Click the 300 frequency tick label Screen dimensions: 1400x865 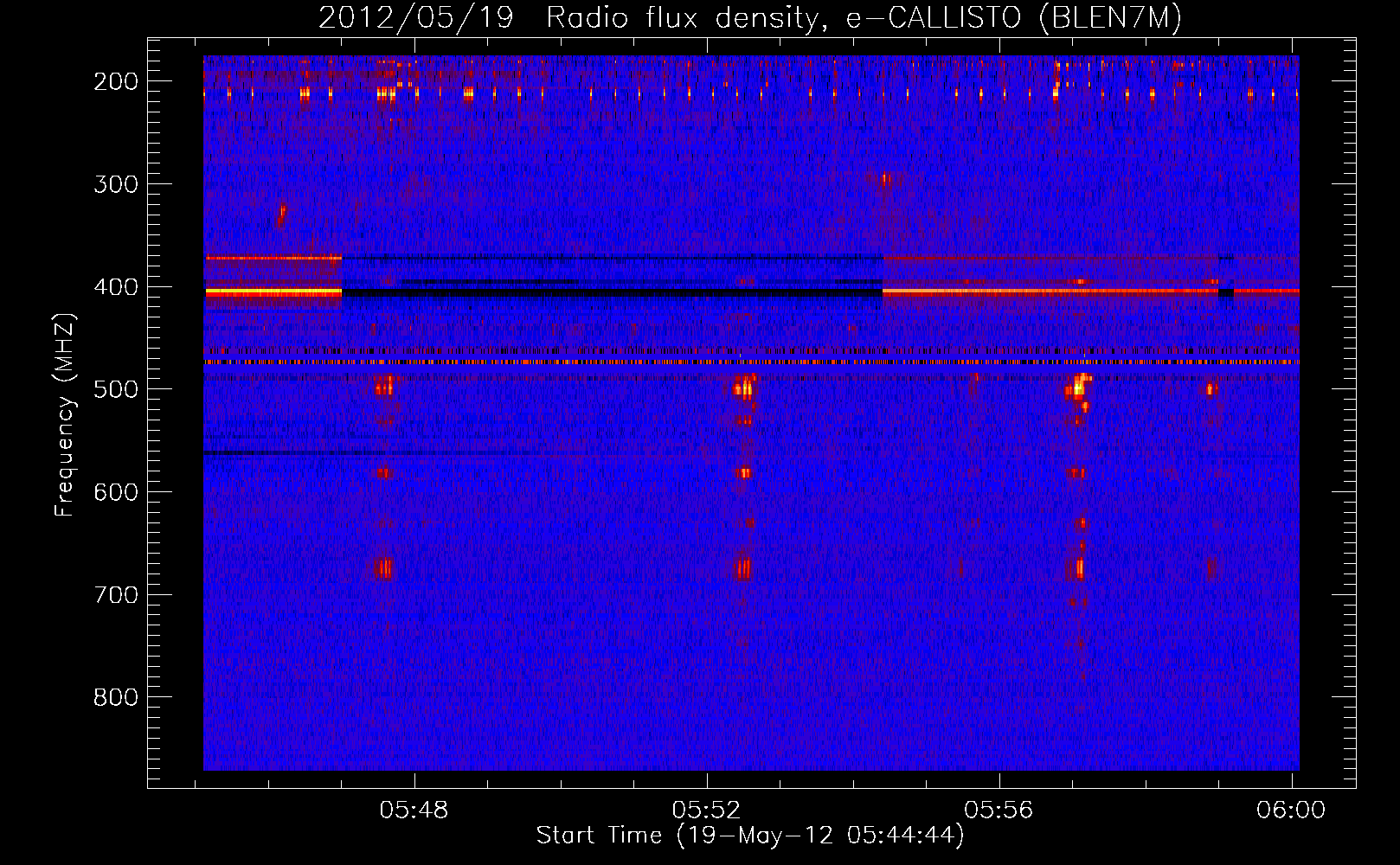116,184
